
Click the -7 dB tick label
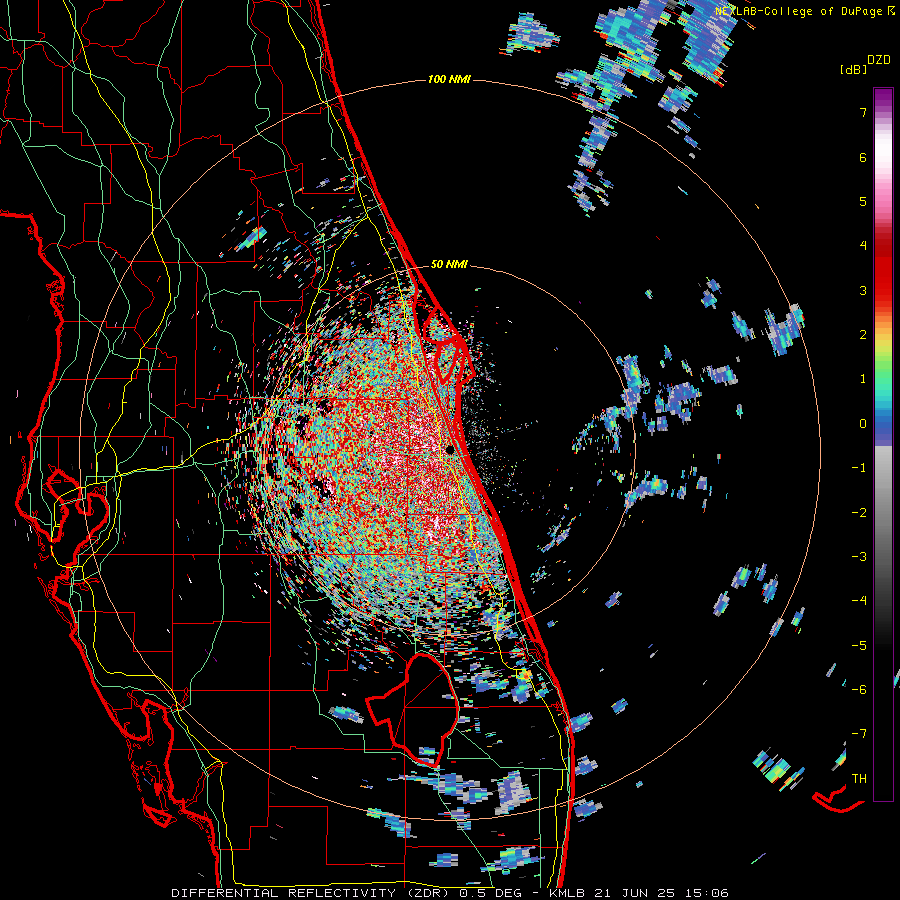[859, 734]
